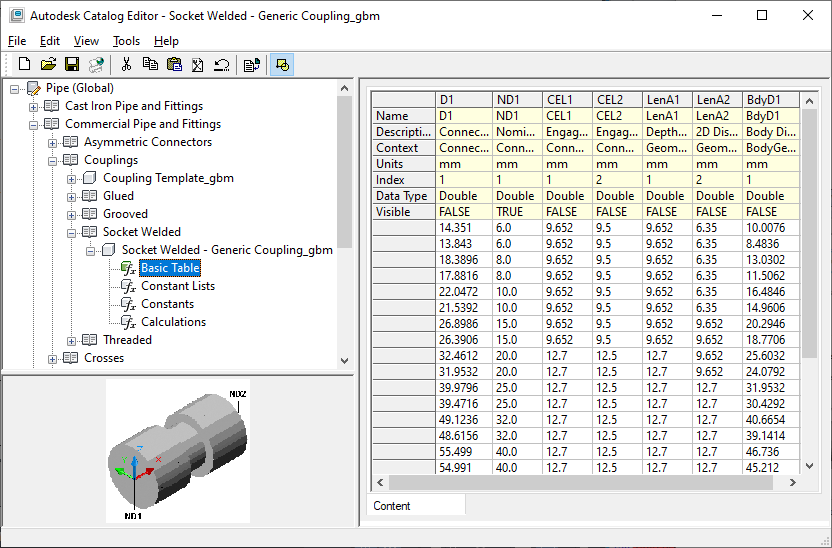832x548 pixels.
Task: Click the Cut scissors icon
Action: 126,65
